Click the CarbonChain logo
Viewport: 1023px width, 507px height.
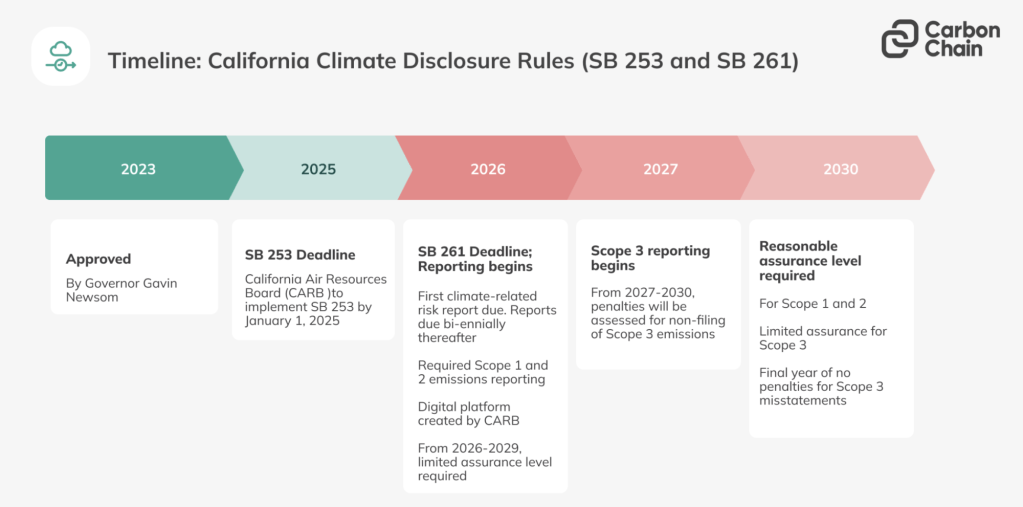tap(940, 38)
